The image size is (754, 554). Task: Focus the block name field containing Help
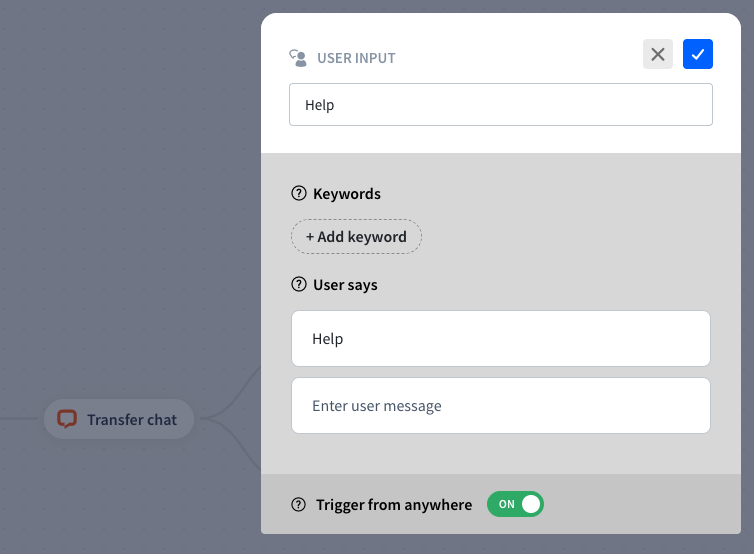click(x=500, y=105)
